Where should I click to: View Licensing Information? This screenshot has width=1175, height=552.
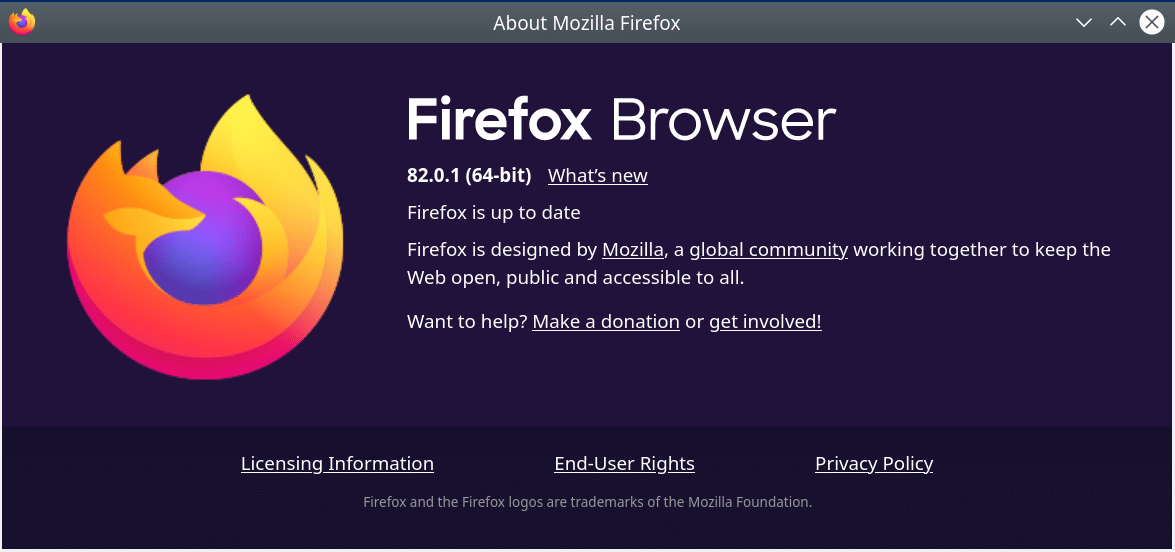[x=337, y=464]
